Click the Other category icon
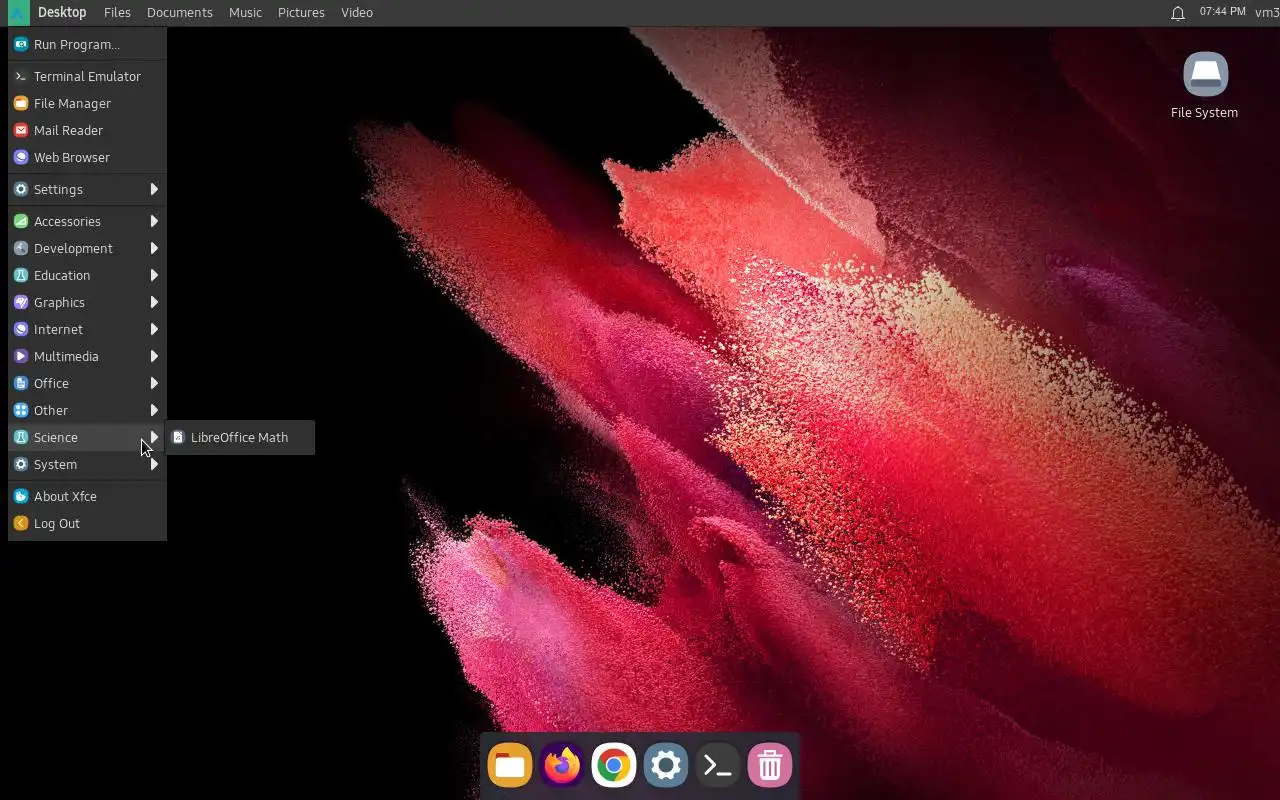Screen dimensions: 1280x800 pos(20,410)
